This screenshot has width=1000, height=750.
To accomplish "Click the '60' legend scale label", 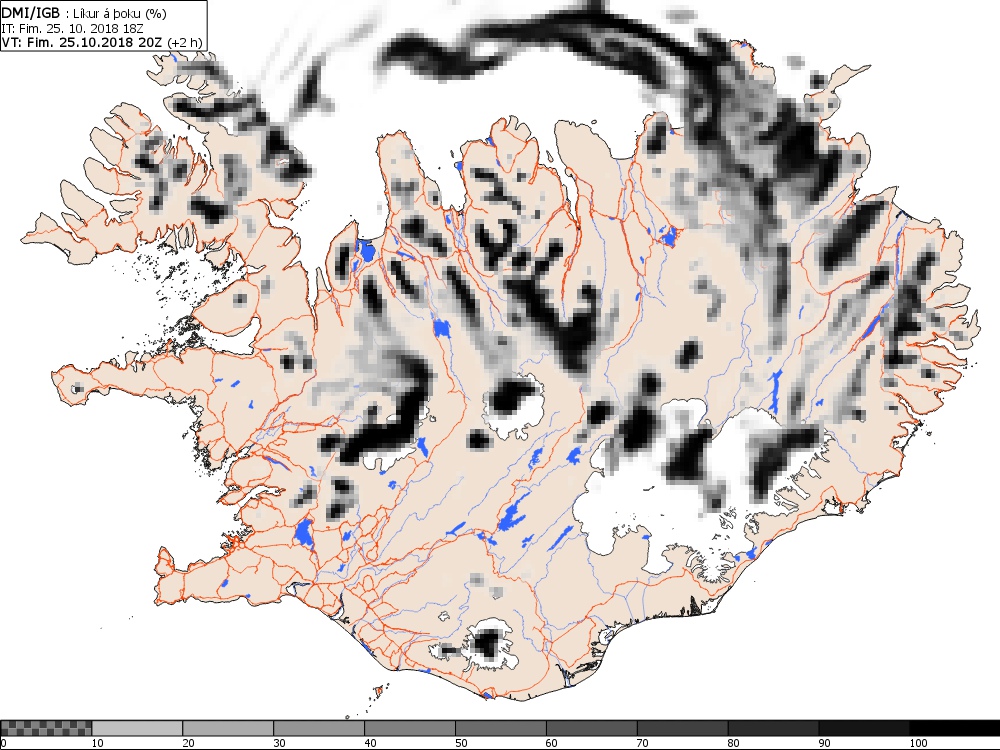I will pyautogui.click(x=552, y=743).
